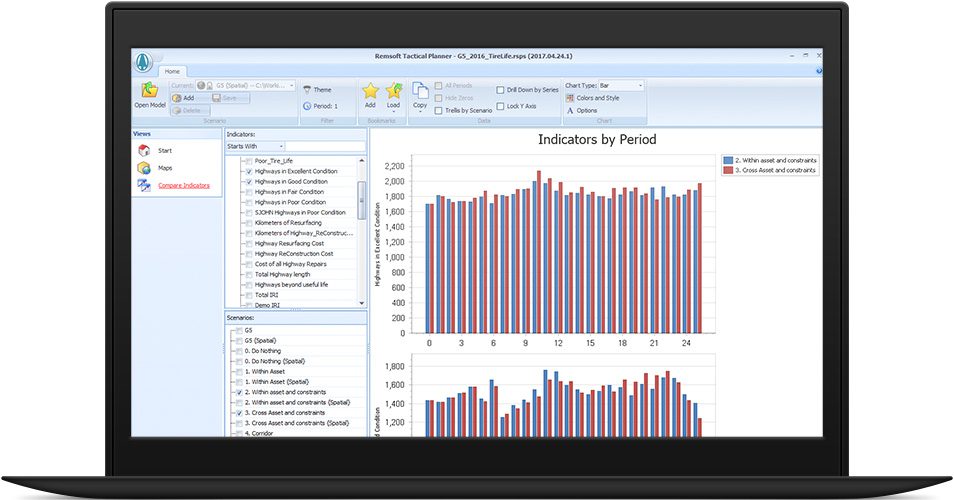
Task: Select Highways beyond useful life row
Action: coord(291,285)
